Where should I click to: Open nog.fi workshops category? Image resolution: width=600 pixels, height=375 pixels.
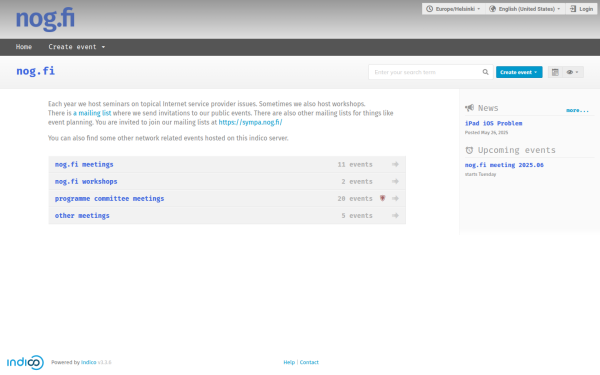(86, 181)
